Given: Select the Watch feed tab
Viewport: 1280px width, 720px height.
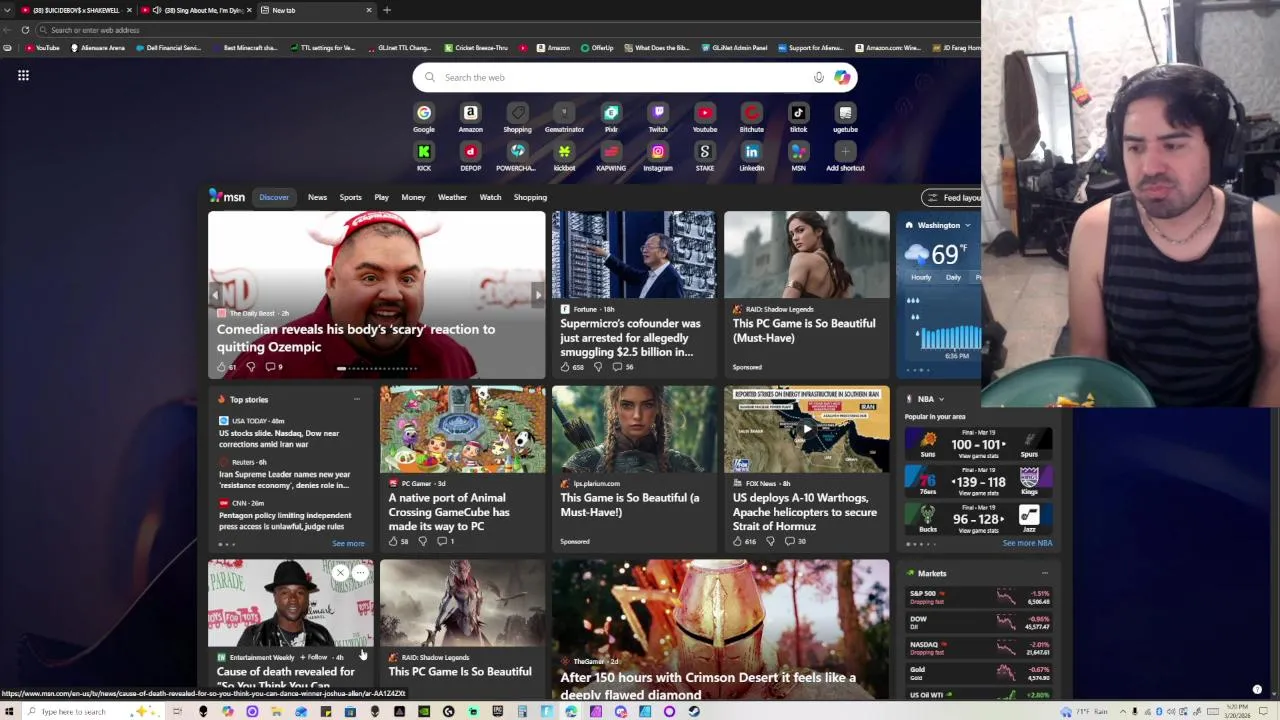Looking at the screenshot, I should pyautogui.click(x=490, y=197).
